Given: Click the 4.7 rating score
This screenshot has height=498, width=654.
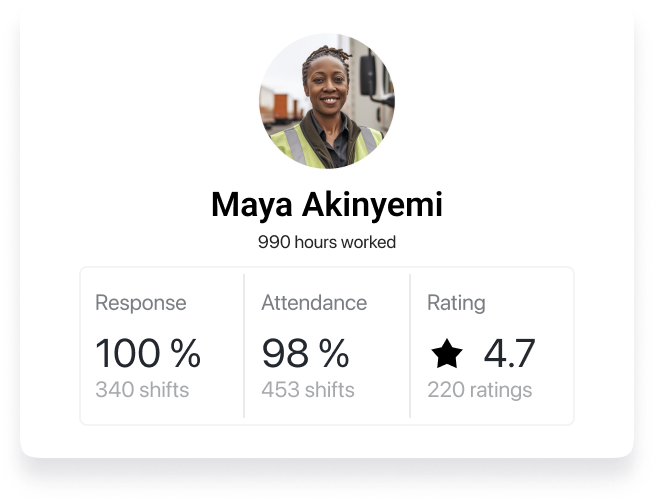Looking at the screenshot, I should pos(509,353).
